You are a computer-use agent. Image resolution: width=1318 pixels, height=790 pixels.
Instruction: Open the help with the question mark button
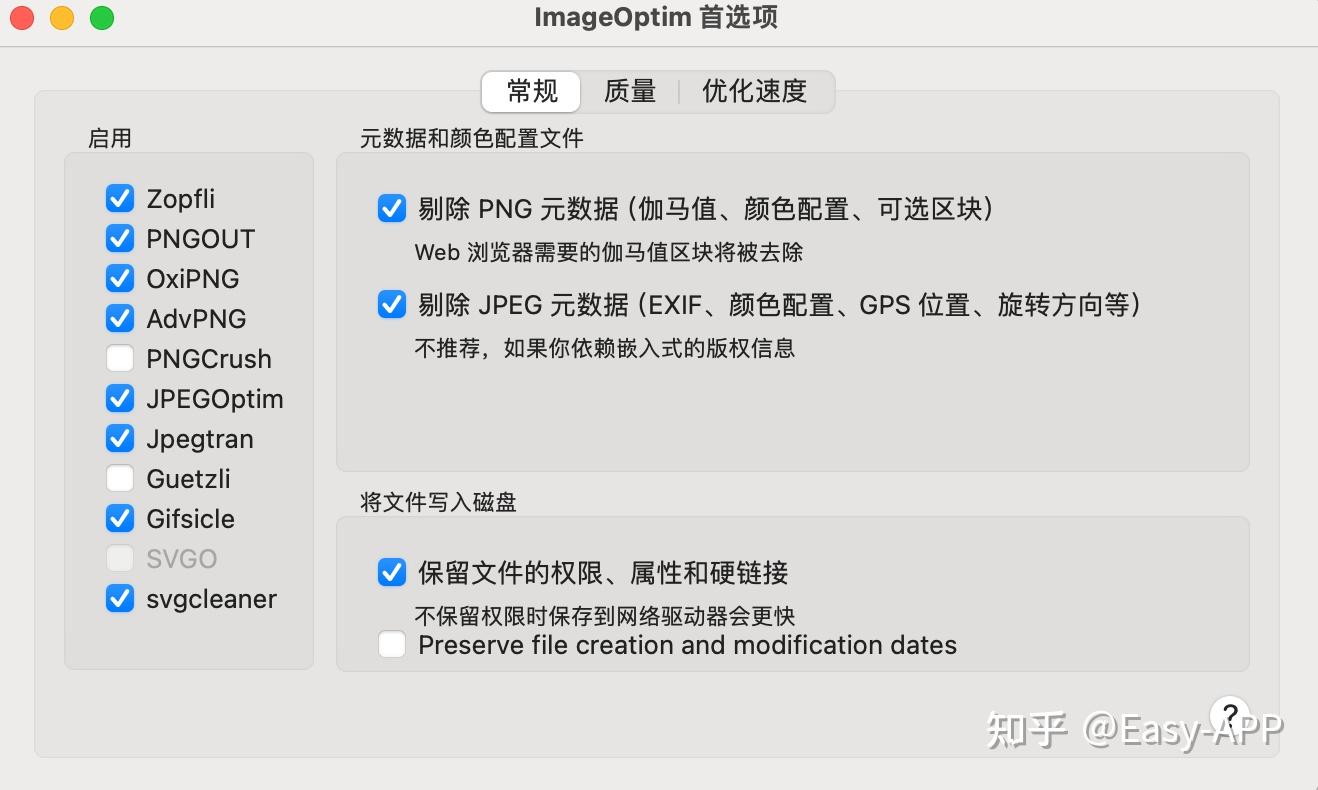(x=1229, y=714)
